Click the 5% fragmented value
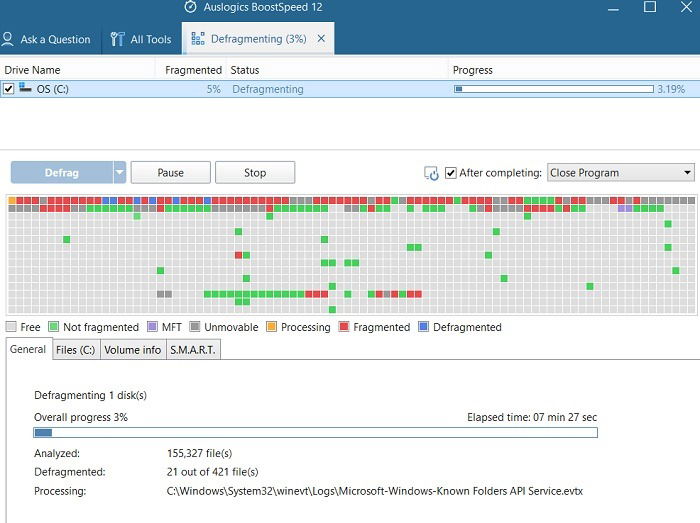700x523 pixels. coord(213,89)
